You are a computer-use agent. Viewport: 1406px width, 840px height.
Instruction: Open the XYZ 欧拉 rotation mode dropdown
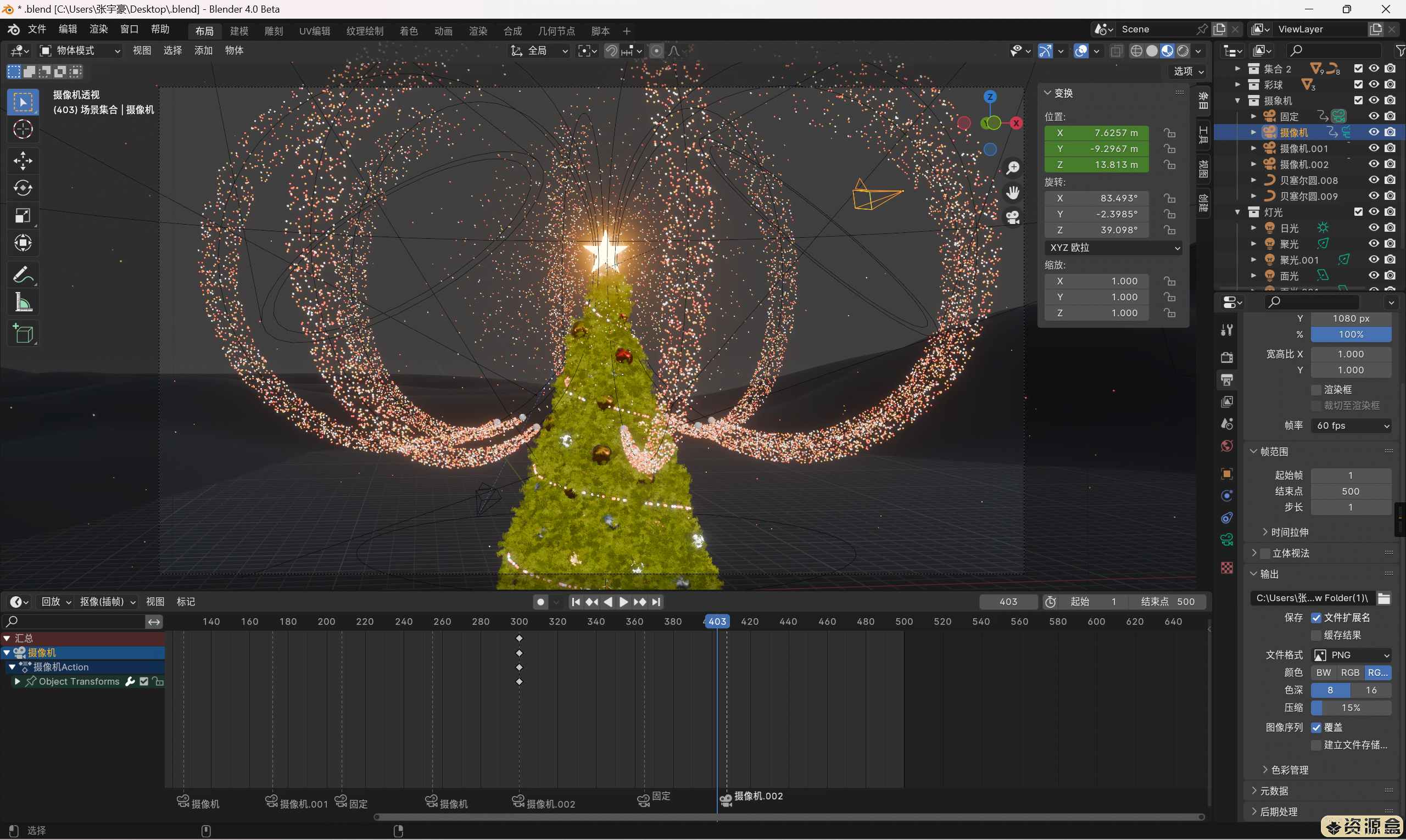click(1113, 248)
